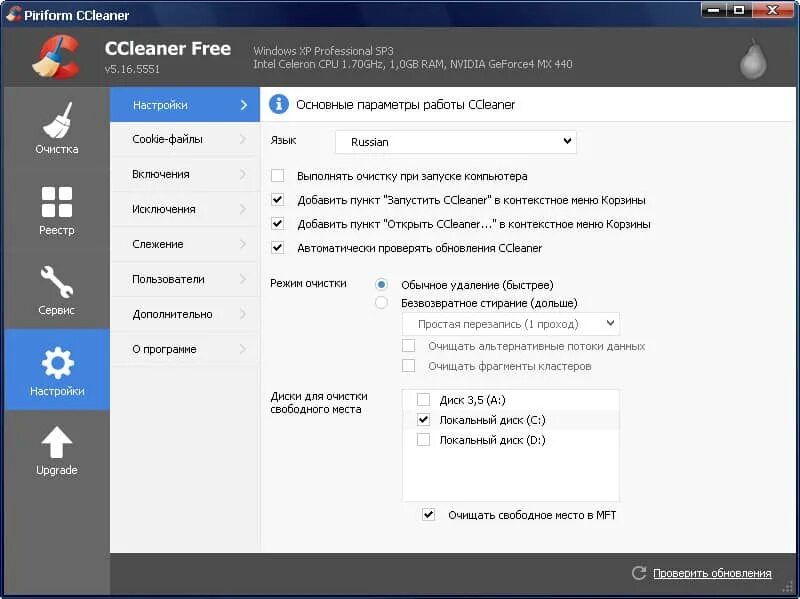The width and height of the screenshot is (800, 599).
Task: Open the Язык Russian dropdown
Action: click(456, 141)
